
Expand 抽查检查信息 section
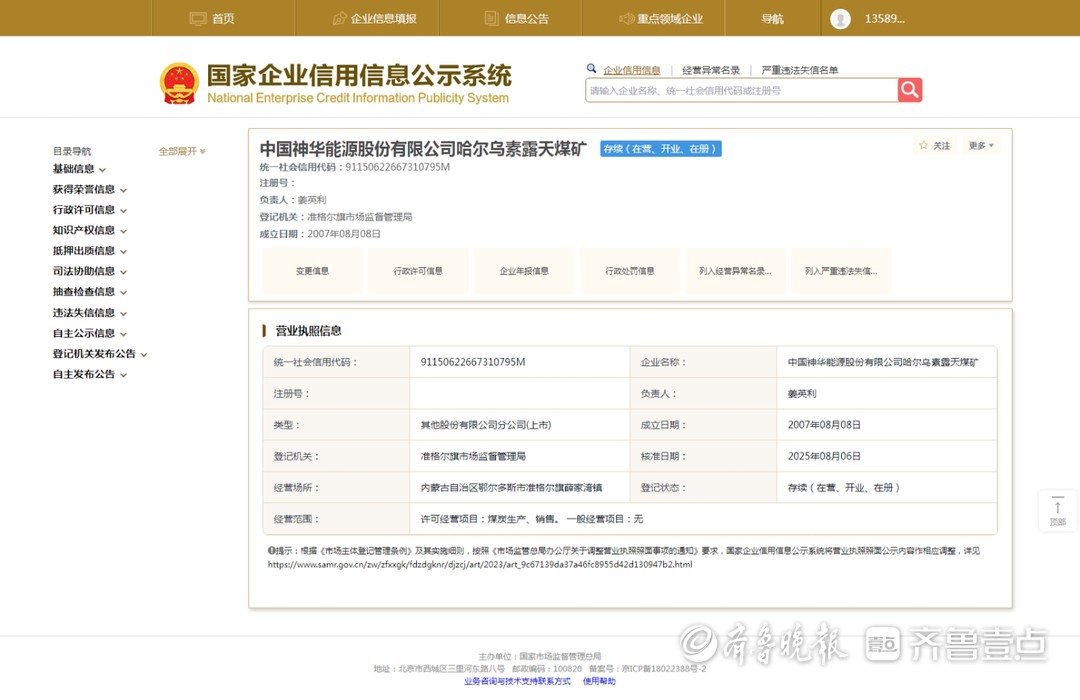tap(90, 292)
